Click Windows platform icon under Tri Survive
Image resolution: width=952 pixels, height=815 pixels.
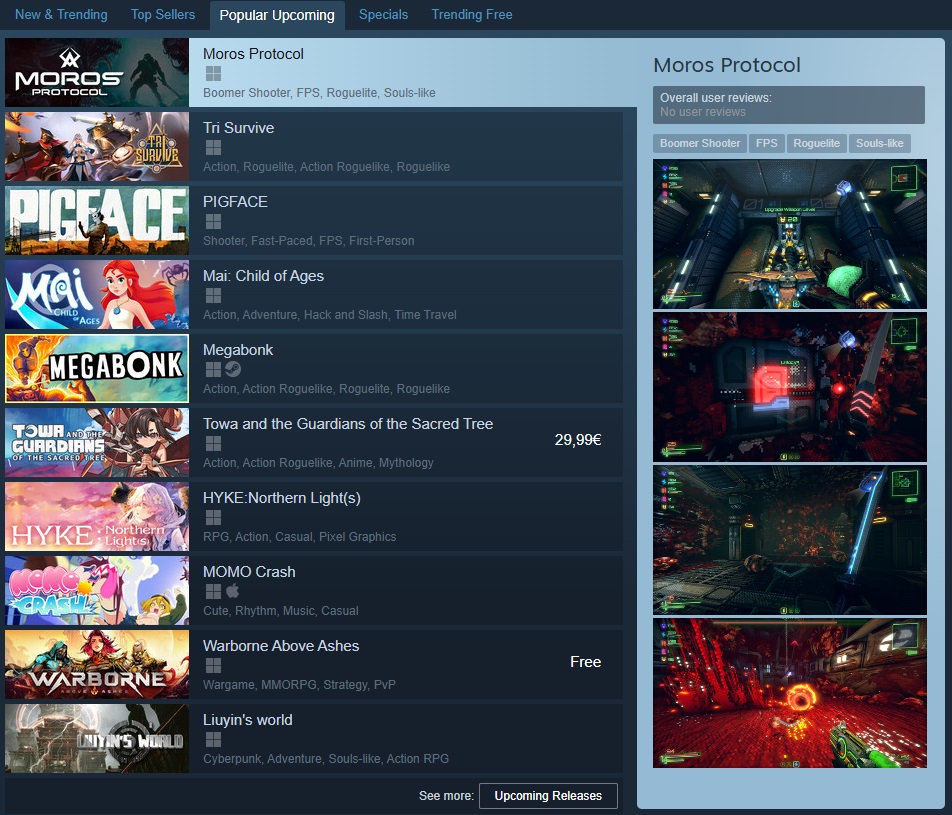pyautogui.click(x=213, y=148)
